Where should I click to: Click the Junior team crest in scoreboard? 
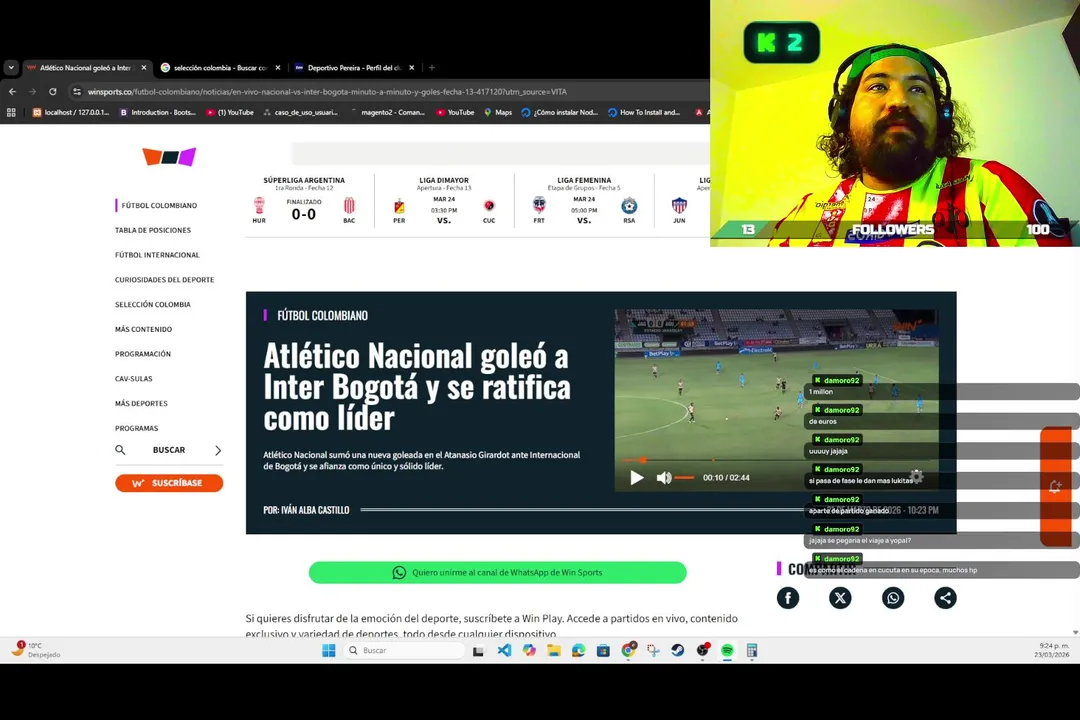(679, 205)
